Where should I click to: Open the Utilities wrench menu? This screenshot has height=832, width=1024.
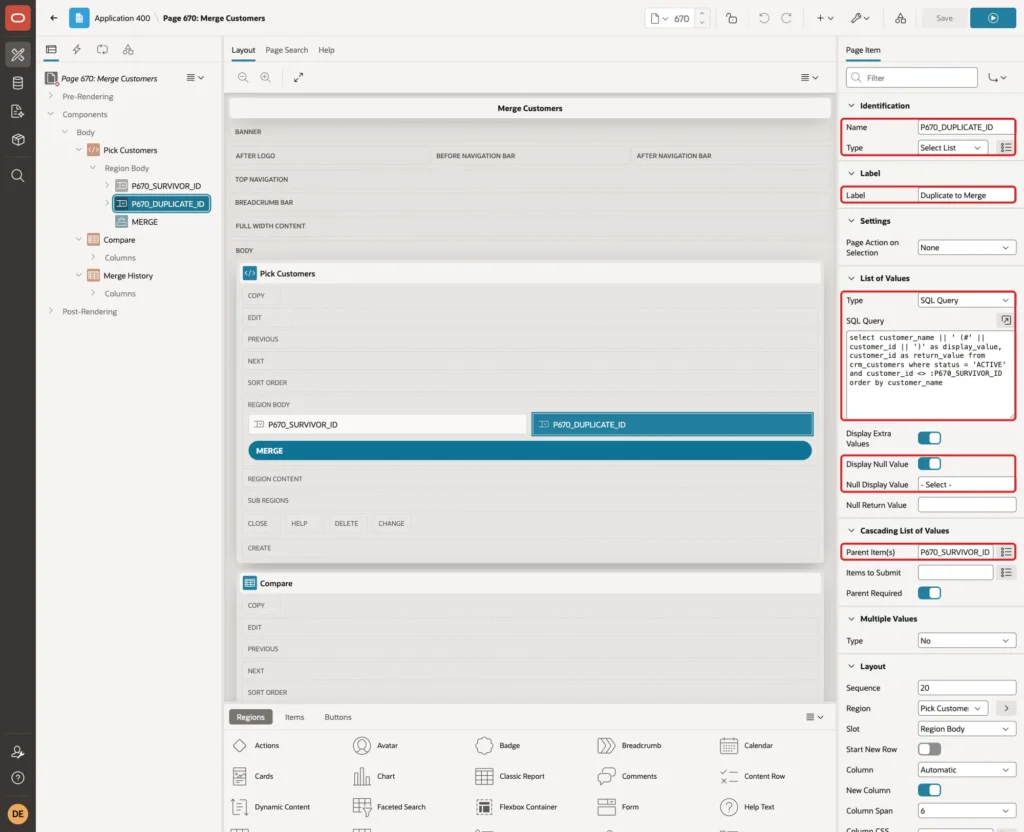click(x=860, y=18)
